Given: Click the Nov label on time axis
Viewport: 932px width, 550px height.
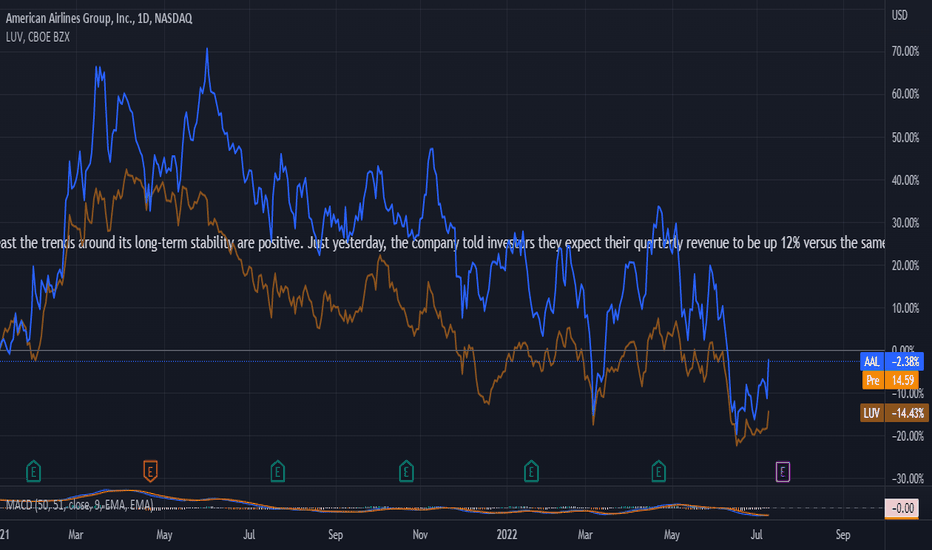Looking at the screenshot, I should (420, 535).
